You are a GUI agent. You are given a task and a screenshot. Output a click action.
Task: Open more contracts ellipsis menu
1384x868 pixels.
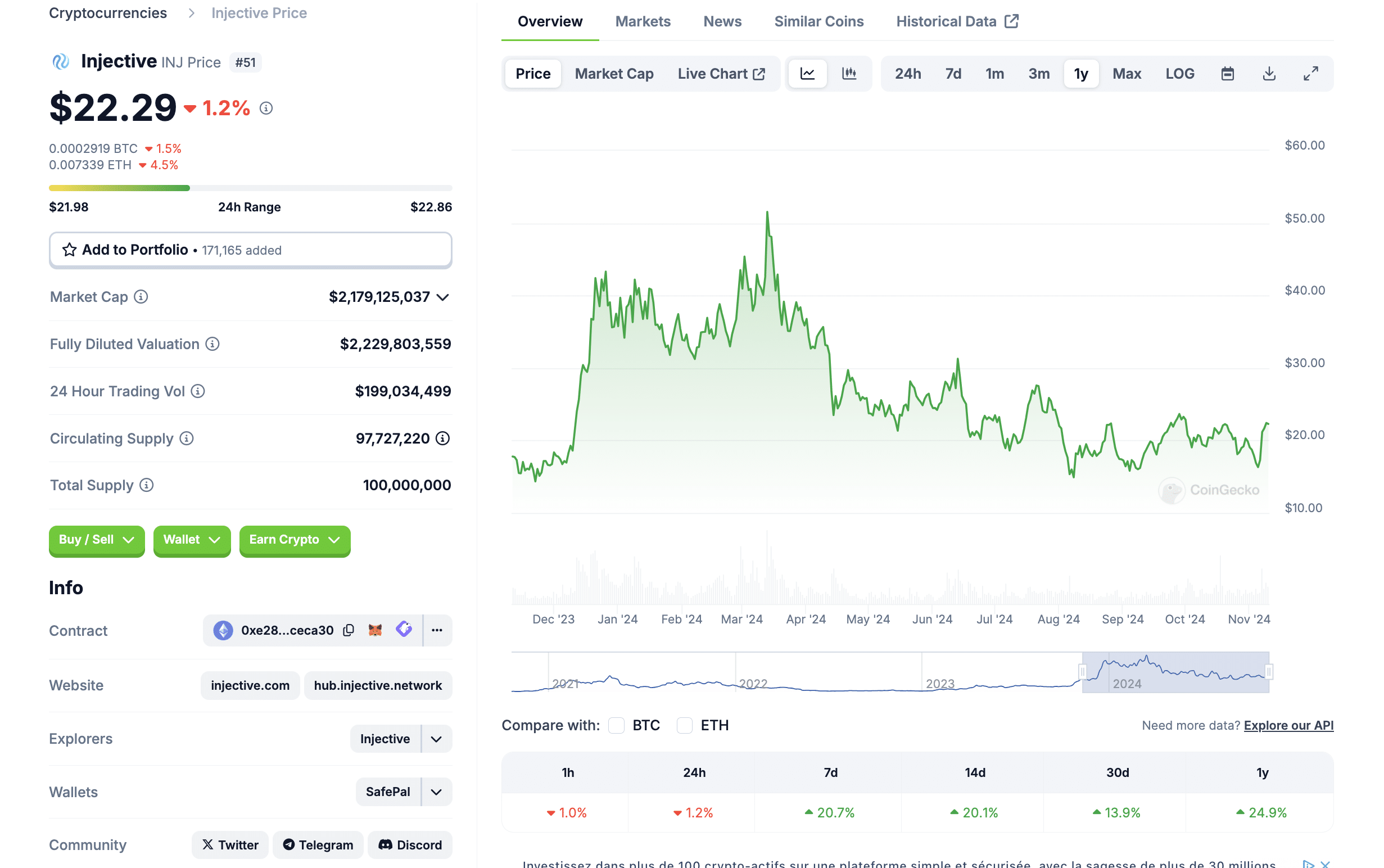coord(437,630)
